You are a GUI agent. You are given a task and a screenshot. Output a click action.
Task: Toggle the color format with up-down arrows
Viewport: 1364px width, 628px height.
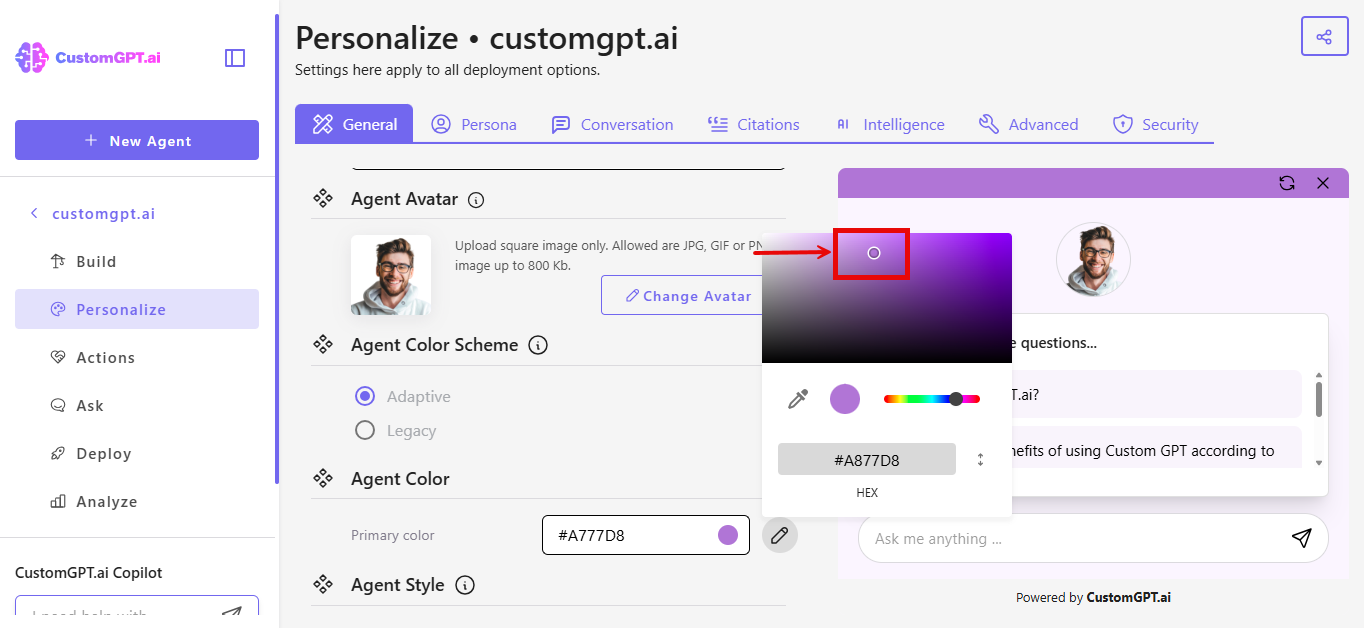pos(981,460)
